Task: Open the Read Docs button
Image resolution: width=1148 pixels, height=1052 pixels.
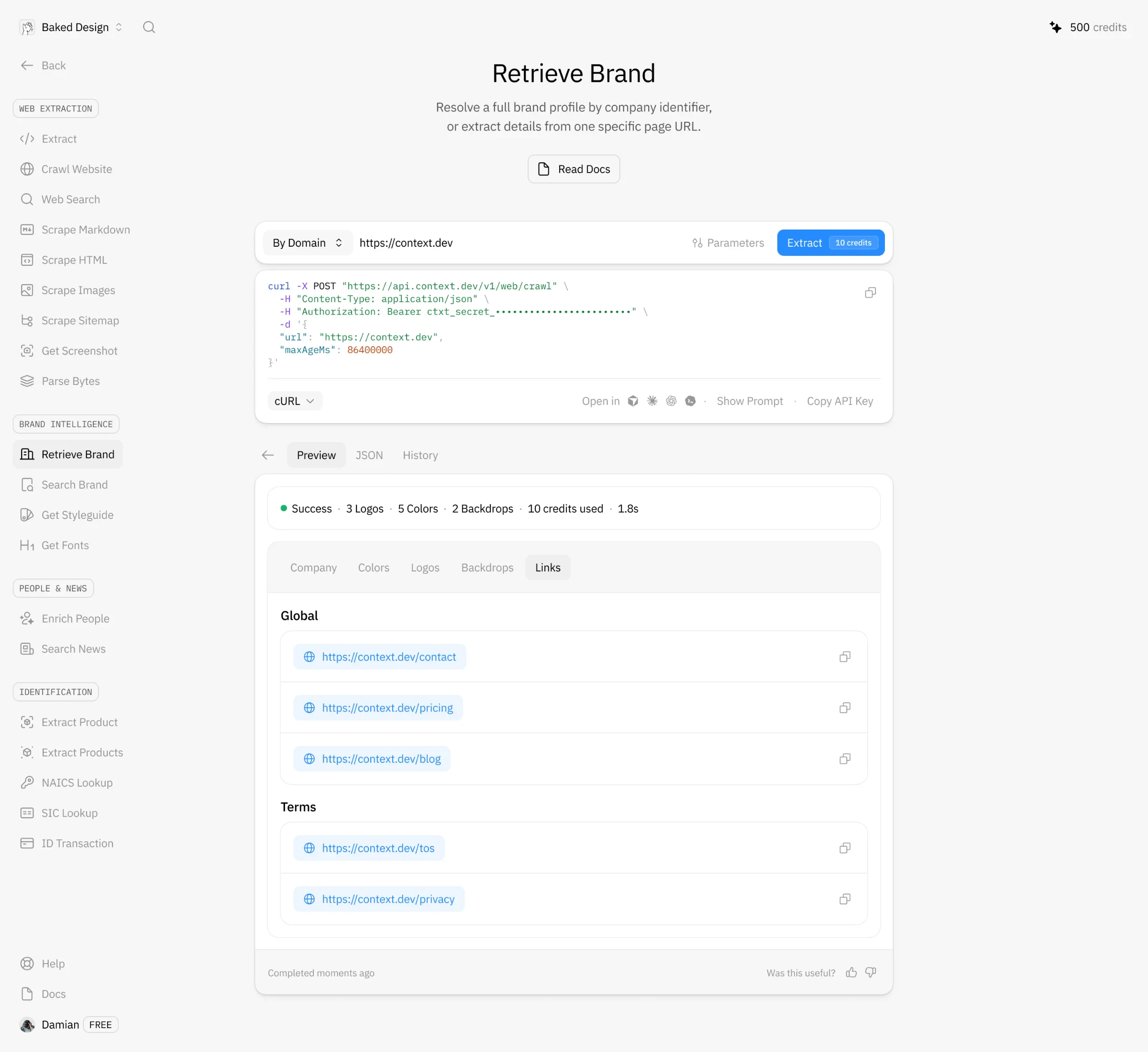Action: pyautogui.click(x=574, y=169)
